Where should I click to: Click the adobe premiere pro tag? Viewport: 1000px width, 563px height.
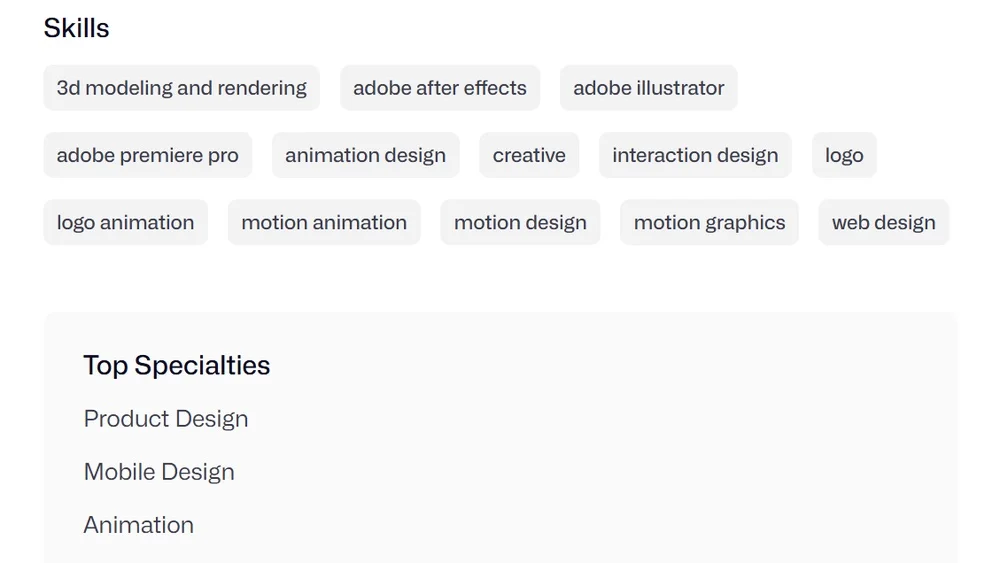147,155
